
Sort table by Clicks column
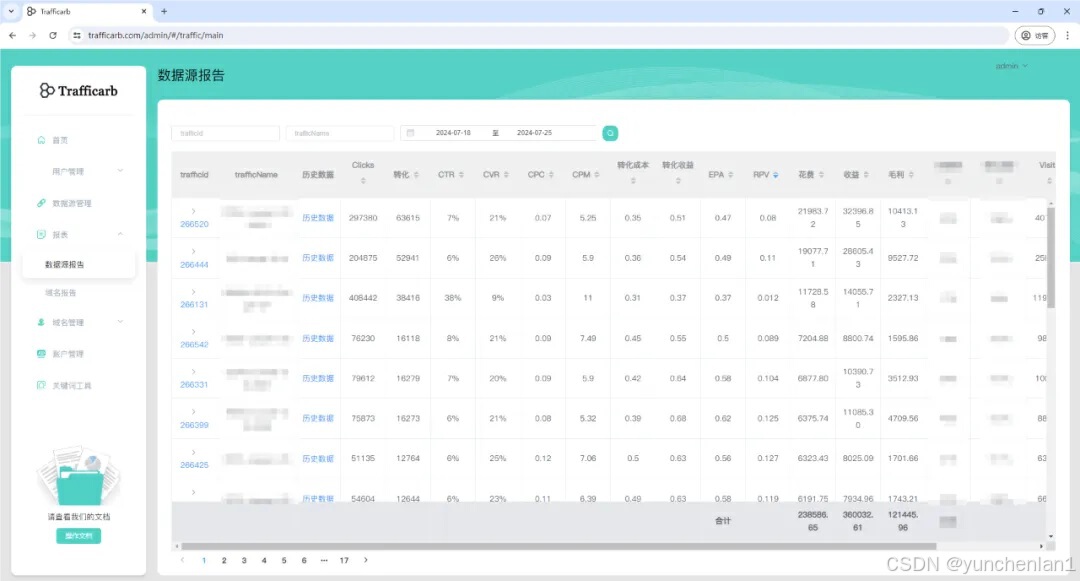click(x=363, y=180)
